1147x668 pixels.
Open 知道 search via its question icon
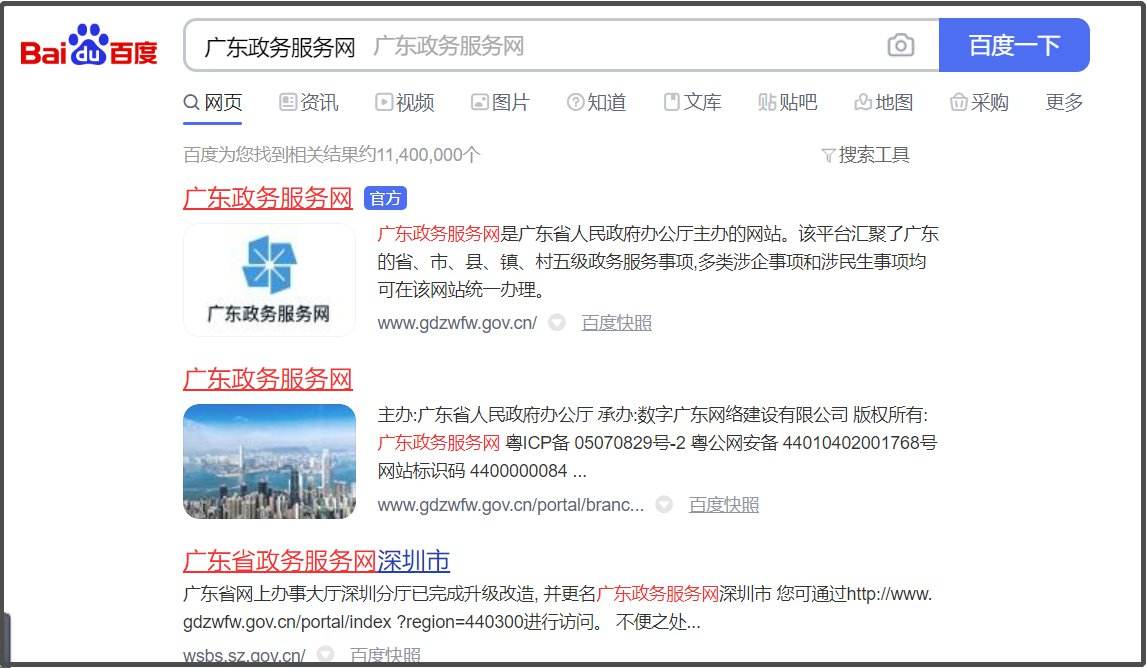(x=577, y=101)
